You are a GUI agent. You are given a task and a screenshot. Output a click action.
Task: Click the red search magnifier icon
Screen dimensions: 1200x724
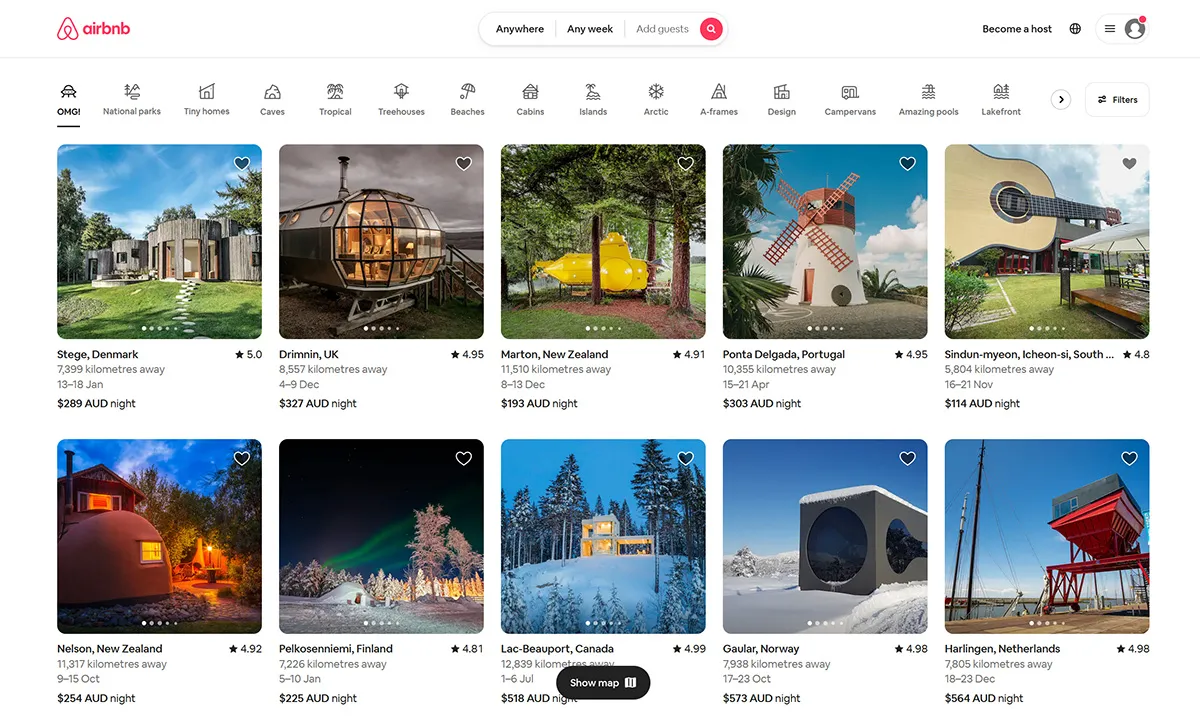pyautogui.click(x=711, y=29)
